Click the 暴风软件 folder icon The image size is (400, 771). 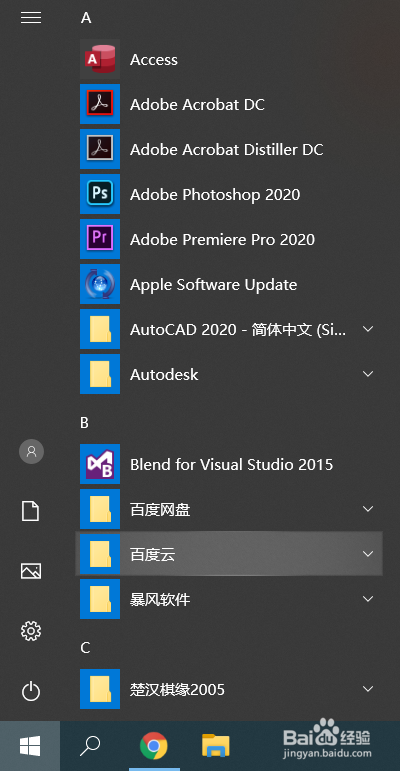coord(100,599)
